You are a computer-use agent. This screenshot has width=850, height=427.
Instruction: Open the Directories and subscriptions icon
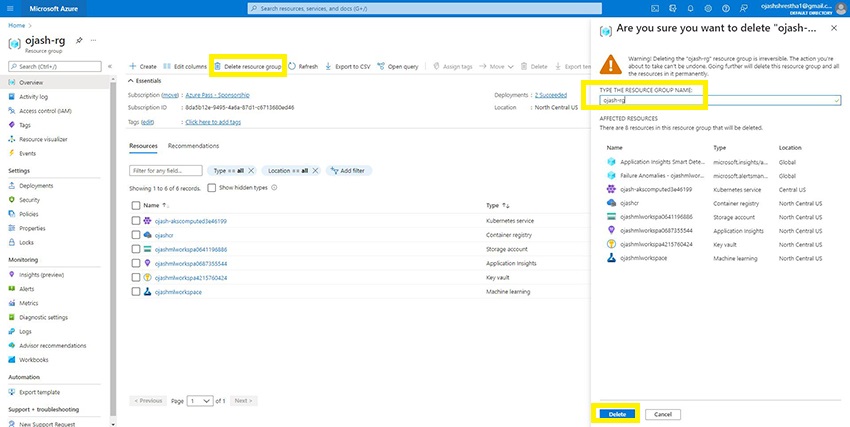(x=673, y=9)
